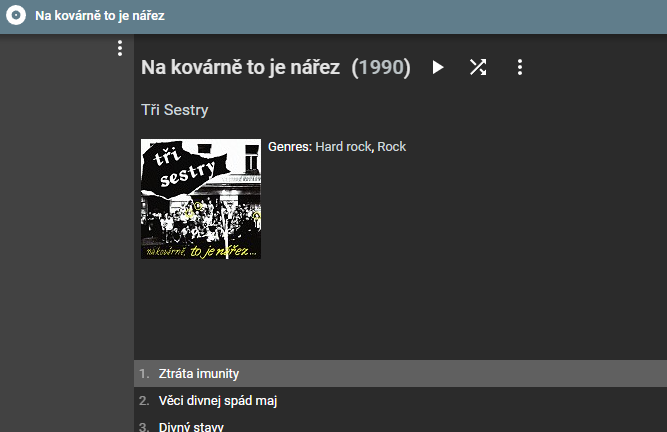Click the disc icon in the title bar

pos(16,17)
